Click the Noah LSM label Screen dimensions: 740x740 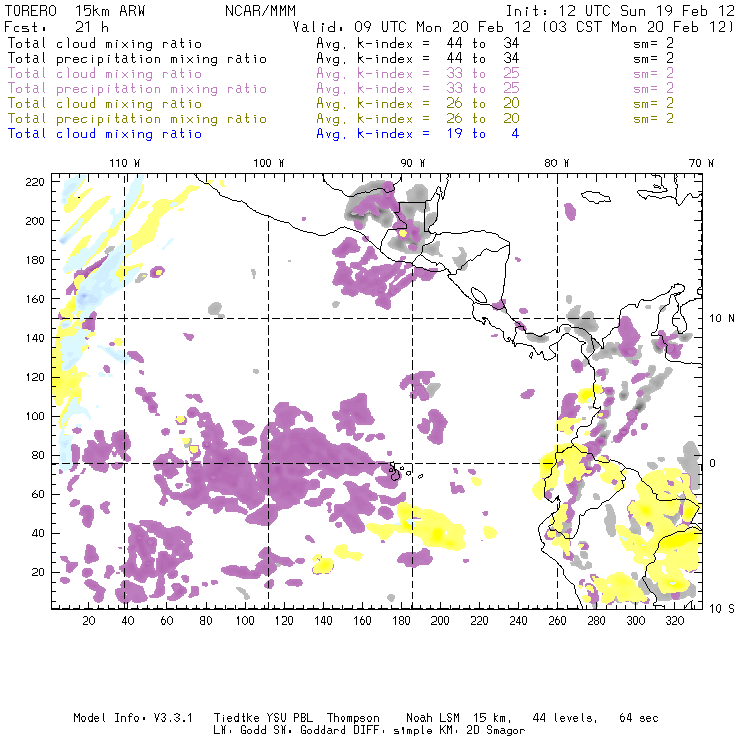pos(435,718)
